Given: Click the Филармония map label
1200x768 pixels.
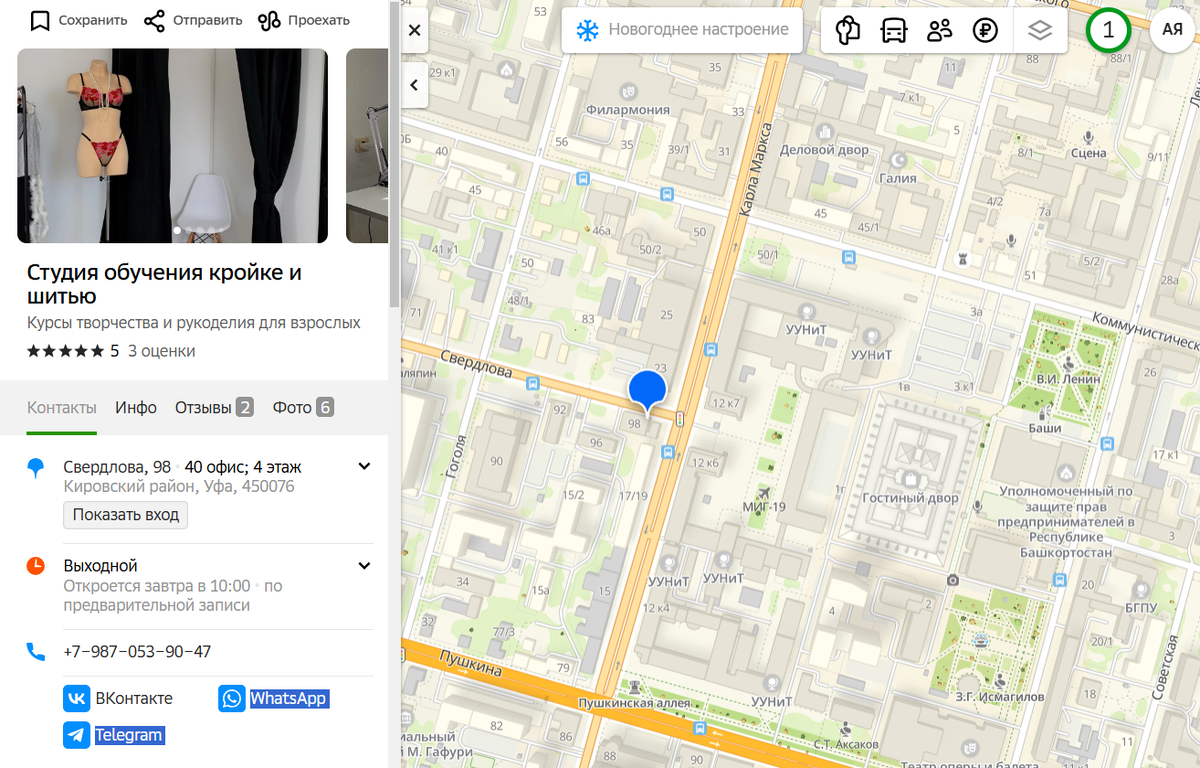Looking at the screenshot, I should pyautogui.click(x=628, y=110).
